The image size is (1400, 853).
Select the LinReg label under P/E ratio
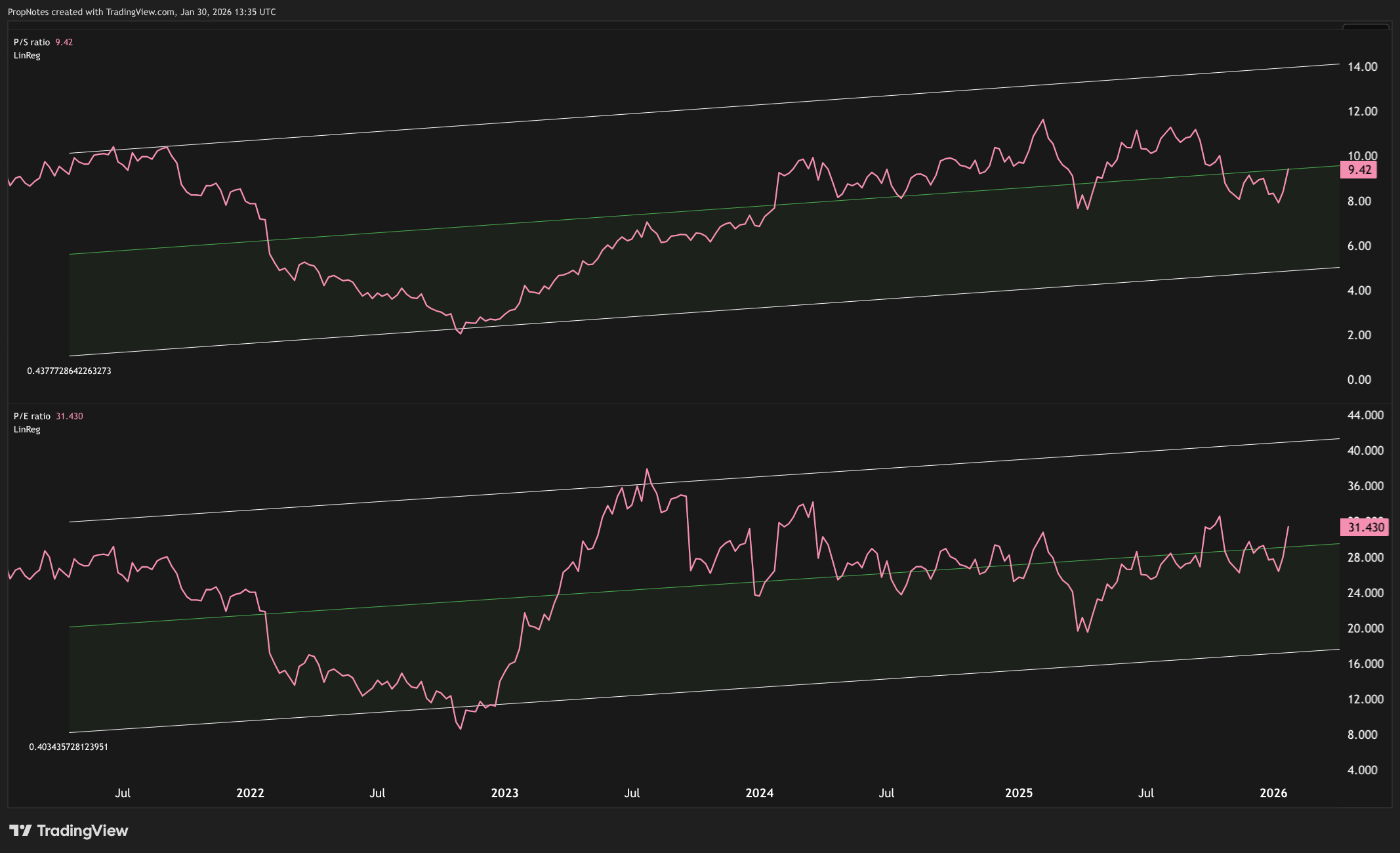(27, 429)
